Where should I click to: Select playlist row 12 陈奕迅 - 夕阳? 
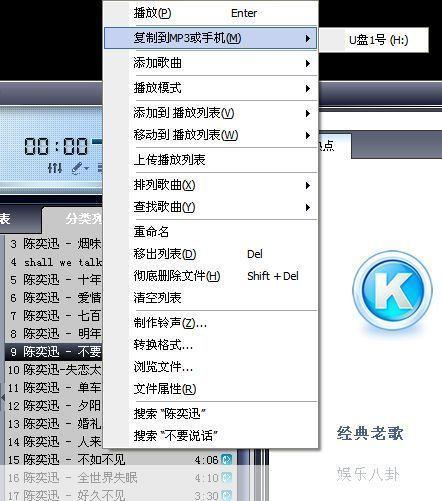pos(53,406)
